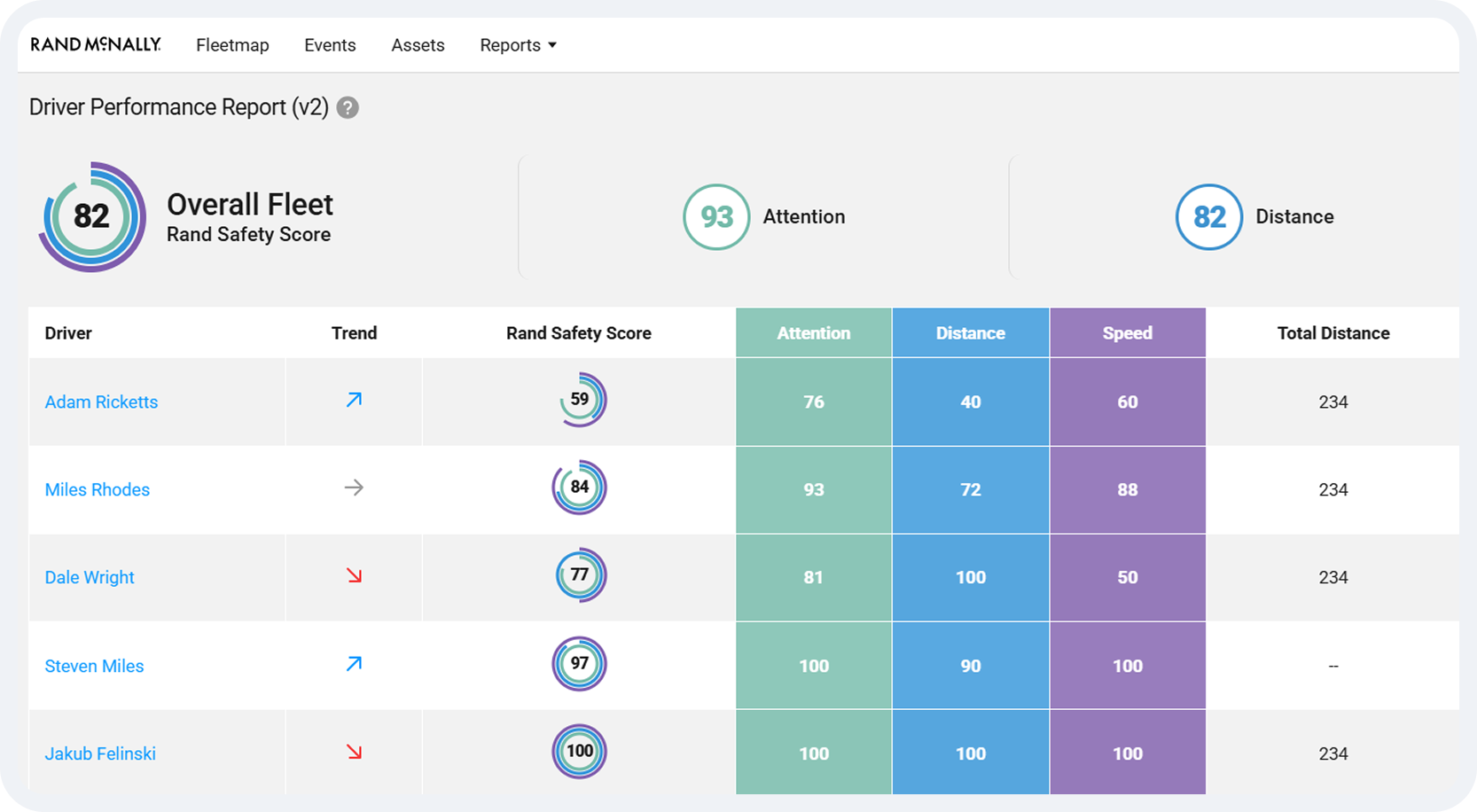
Task: Click Steven Miles' Speed value 100
Action: tap(1128, 666)
